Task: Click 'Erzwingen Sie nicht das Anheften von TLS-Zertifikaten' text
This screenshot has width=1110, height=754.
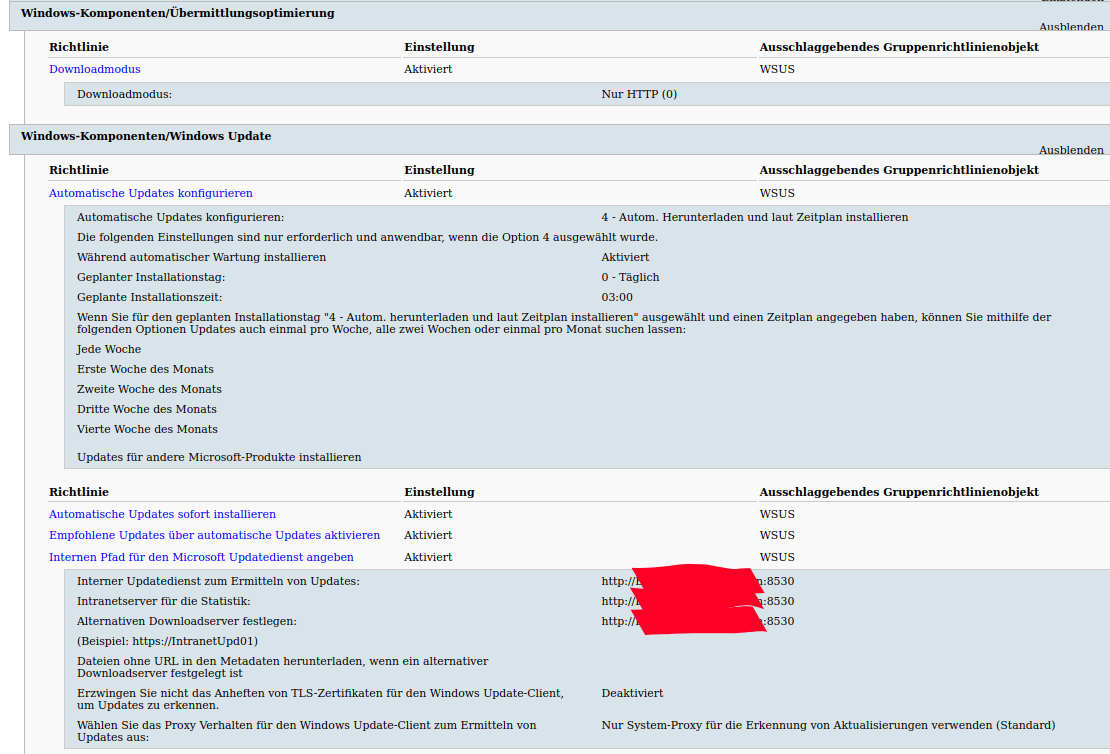Action: pos(321,699)
